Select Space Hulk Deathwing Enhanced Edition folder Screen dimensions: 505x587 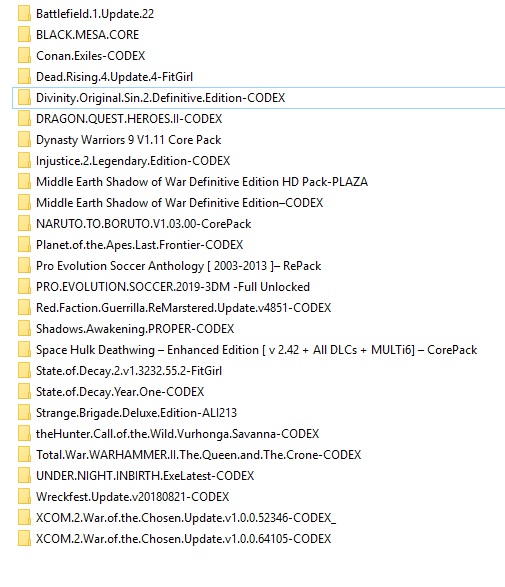coord(256,350)
